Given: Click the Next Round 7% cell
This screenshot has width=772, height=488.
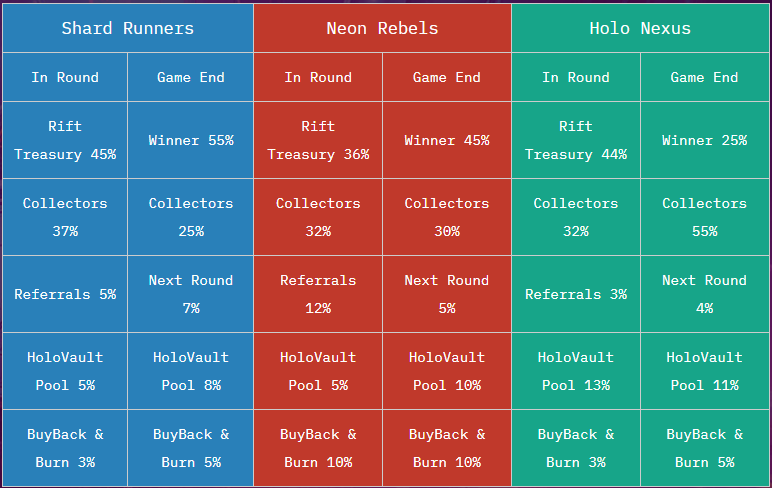Looking at the screenshot, I should click(191, 294).
